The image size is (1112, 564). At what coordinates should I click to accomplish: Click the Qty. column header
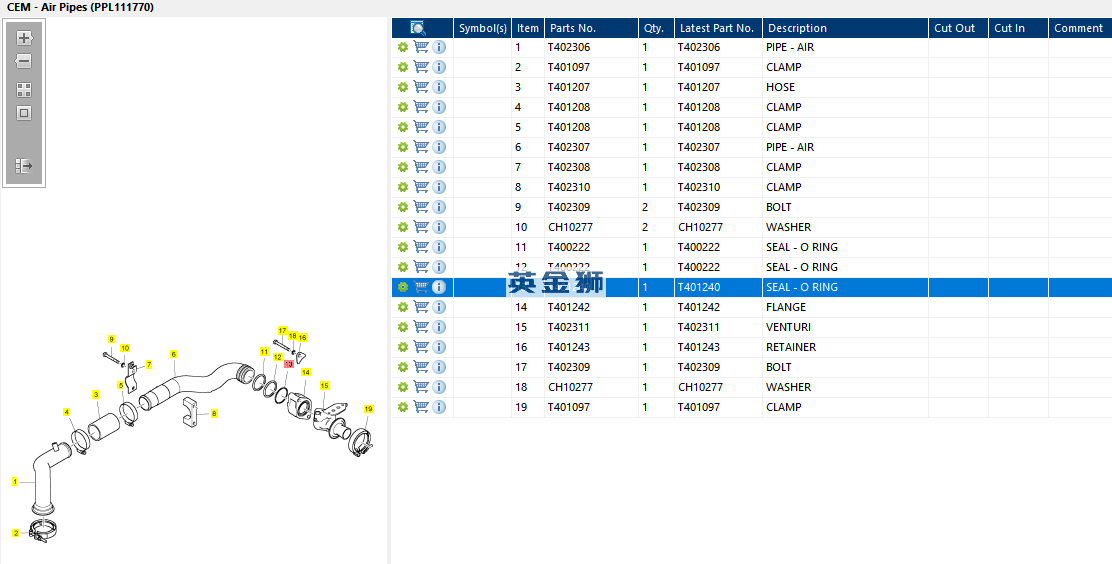(656, 28)
